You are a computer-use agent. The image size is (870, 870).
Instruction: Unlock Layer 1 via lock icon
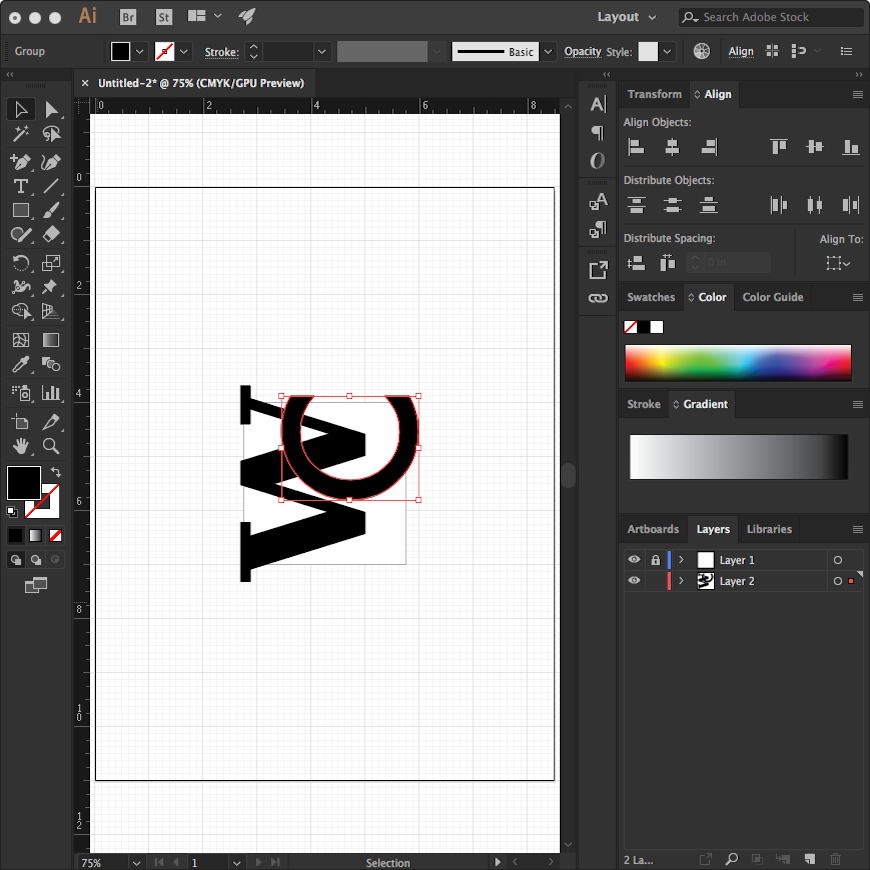point(655,560)
